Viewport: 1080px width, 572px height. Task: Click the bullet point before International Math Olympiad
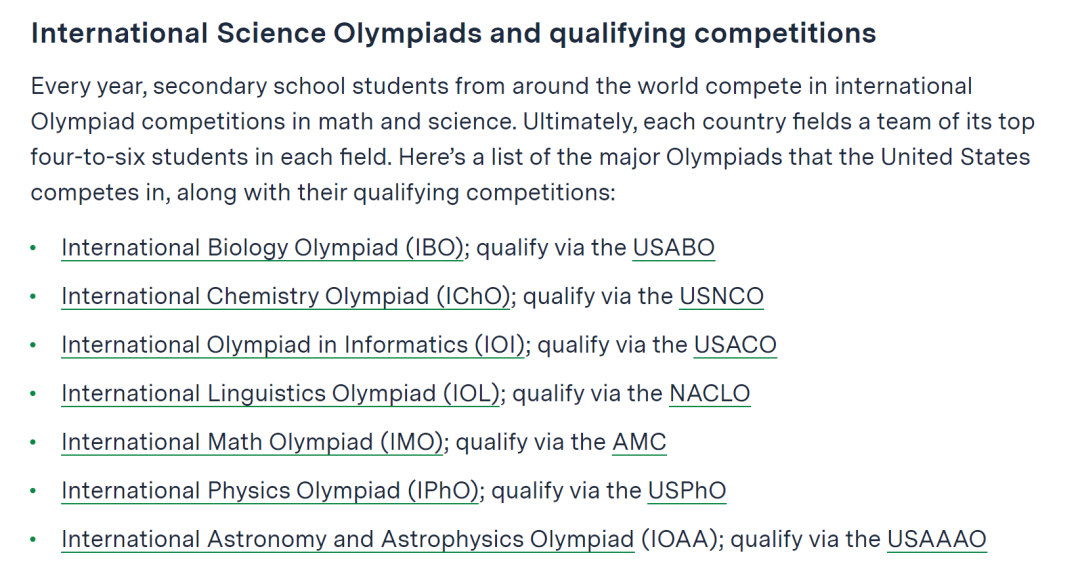pos(33,443)
